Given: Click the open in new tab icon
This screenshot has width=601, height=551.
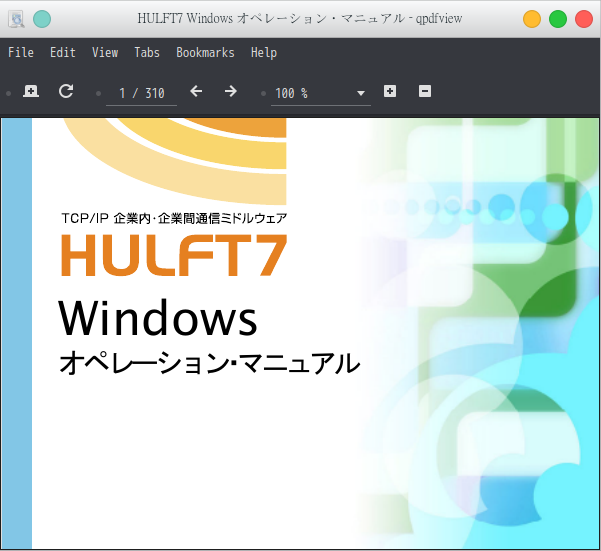Looking at the screenshot, I should coord(31,91).
